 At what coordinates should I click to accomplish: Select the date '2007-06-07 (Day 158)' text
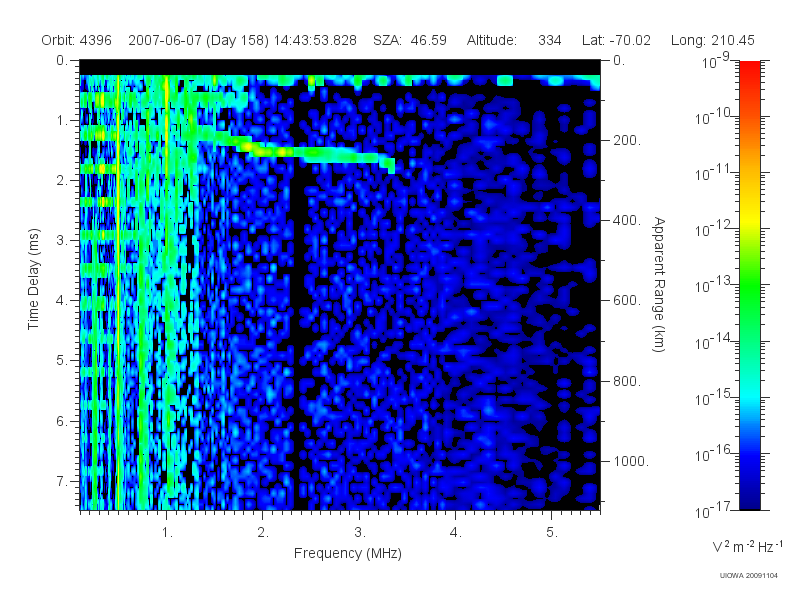tap(198, 40)
